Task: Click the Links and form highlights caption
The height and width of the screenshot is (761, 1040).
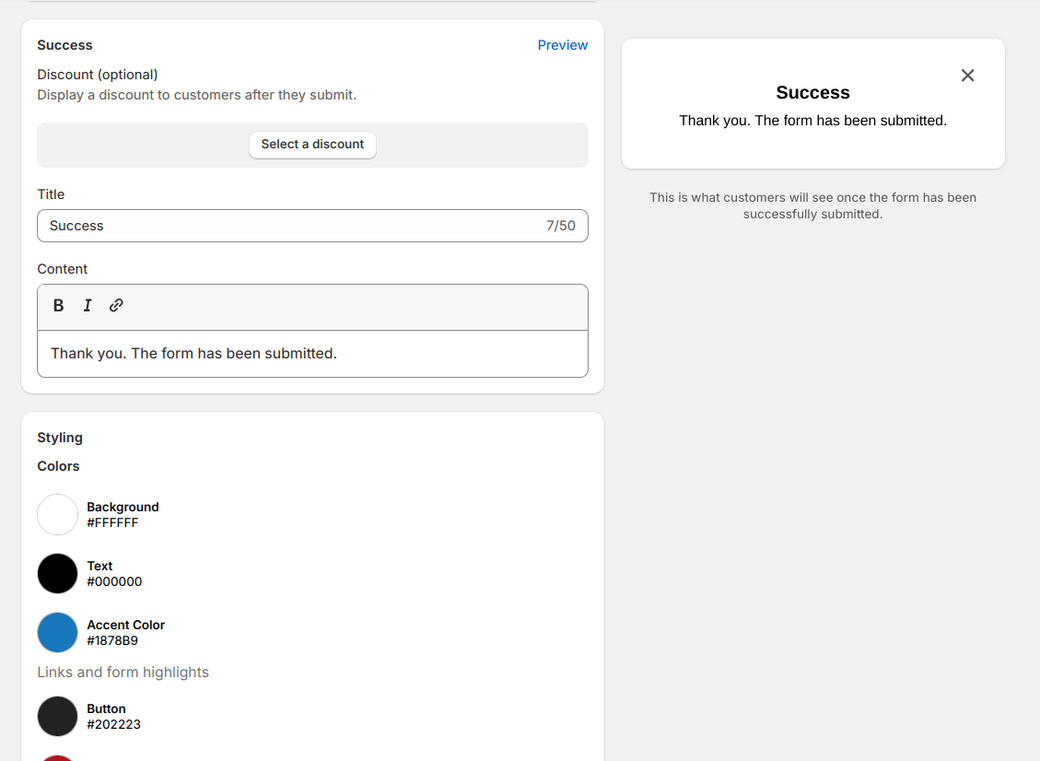Action: [123, 672]
